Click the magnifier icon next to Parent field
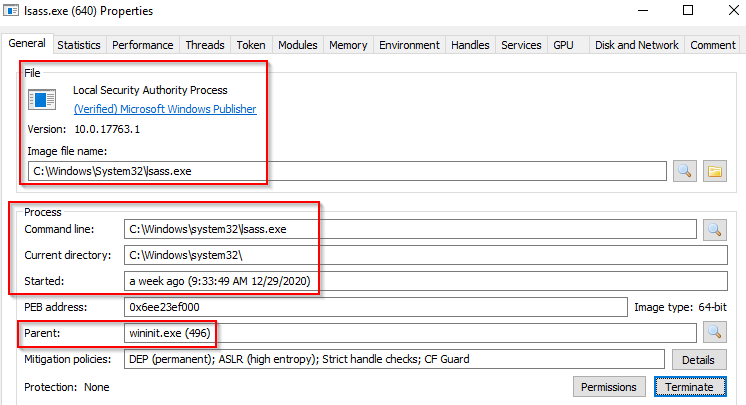 pos(714,332)
